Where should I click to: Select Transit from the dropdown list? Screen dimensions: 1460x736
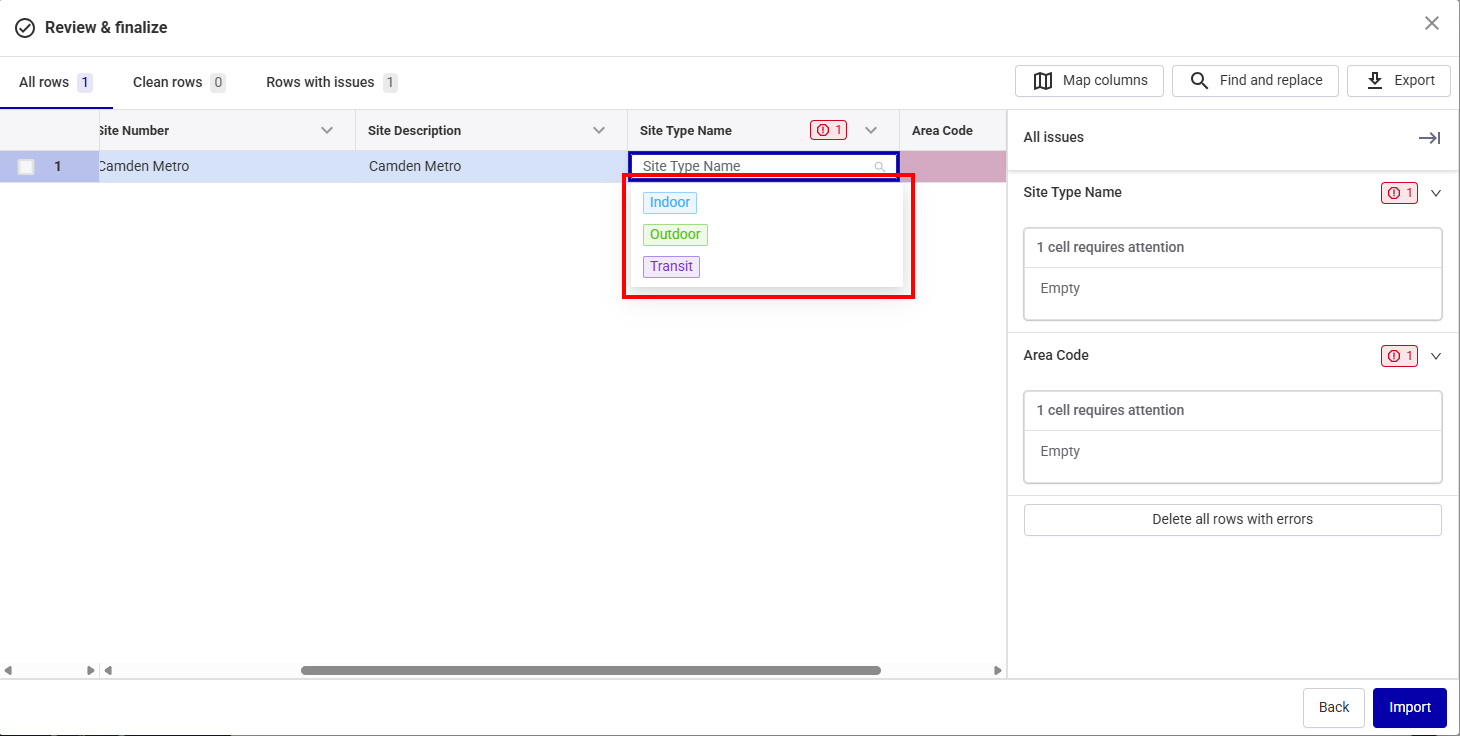click(671, 267)
